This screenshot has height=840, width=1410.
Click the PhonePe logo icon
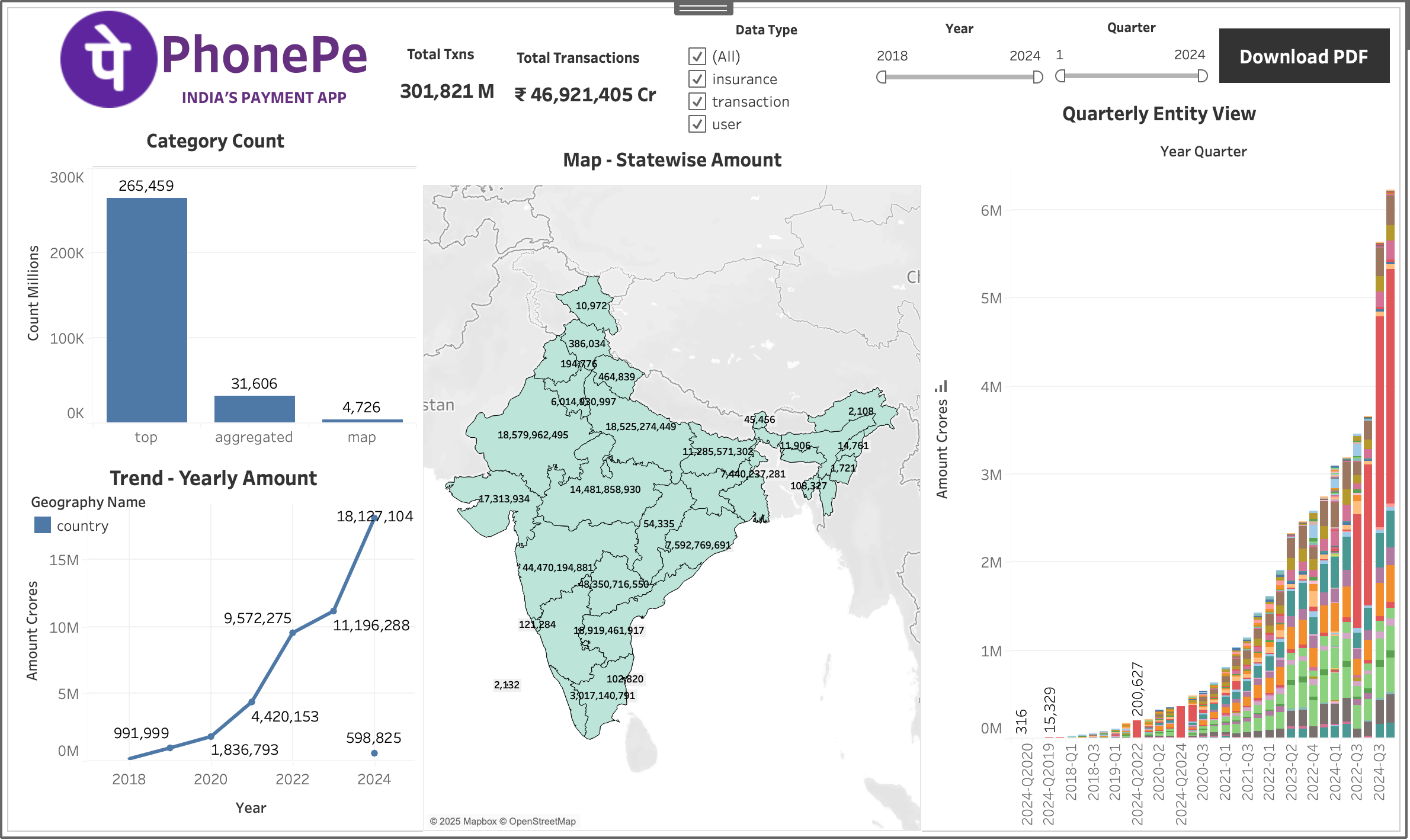pyautogui.click(x=108, y=59)
